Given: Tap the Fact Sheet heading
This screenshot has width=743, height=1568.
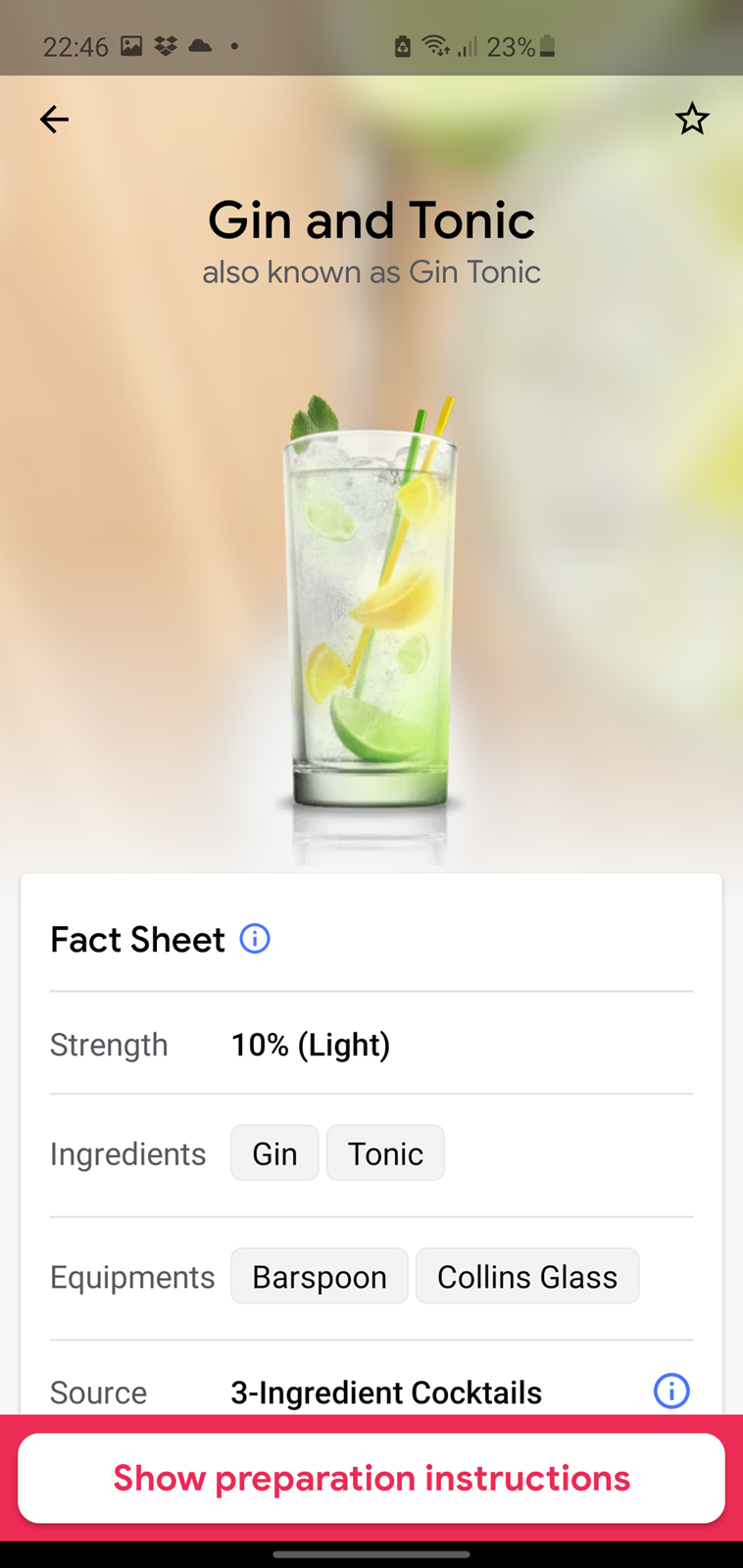Looking at the screenshot, I should tap(138, 940).
